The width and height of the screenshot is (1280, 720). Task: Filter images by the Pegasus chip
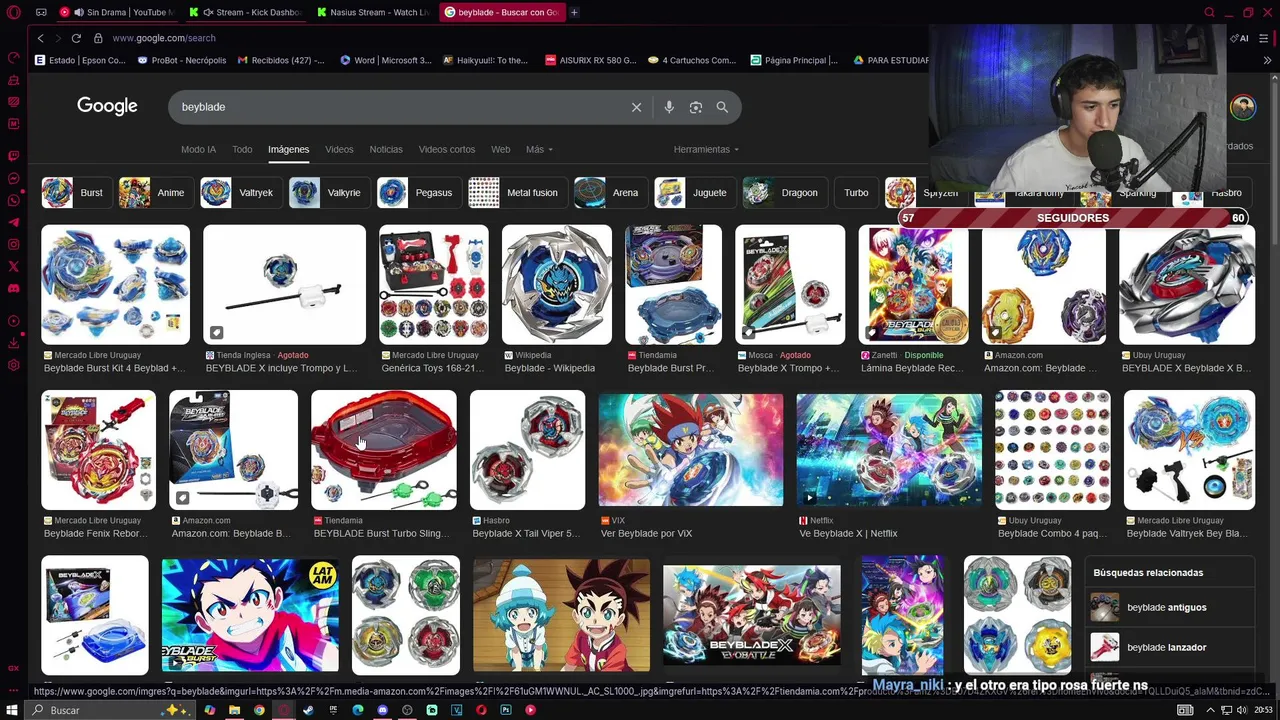418,193
